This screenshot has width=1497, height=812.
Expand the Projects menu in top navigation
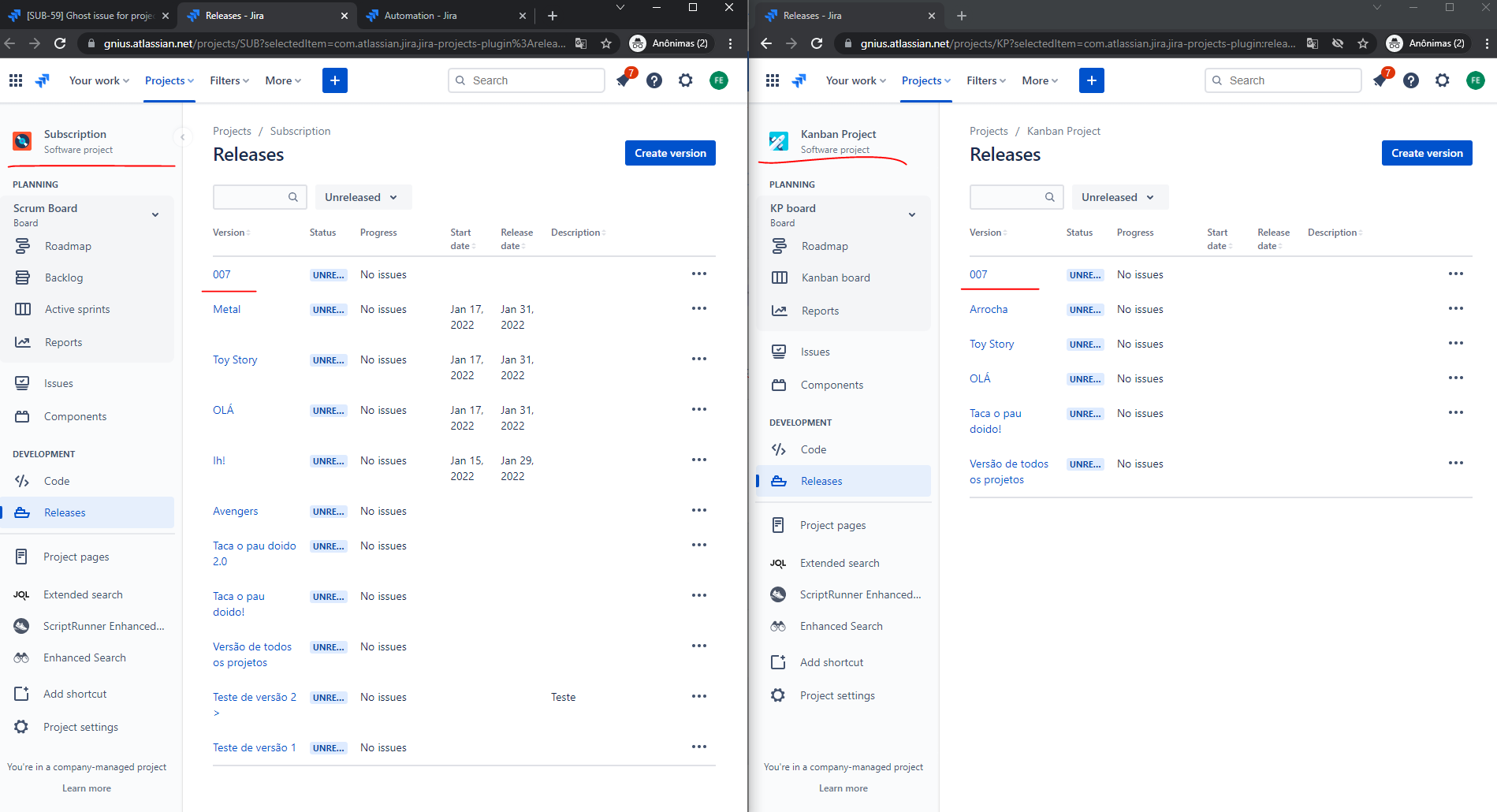pyautogui.click(x=168, y=80)
